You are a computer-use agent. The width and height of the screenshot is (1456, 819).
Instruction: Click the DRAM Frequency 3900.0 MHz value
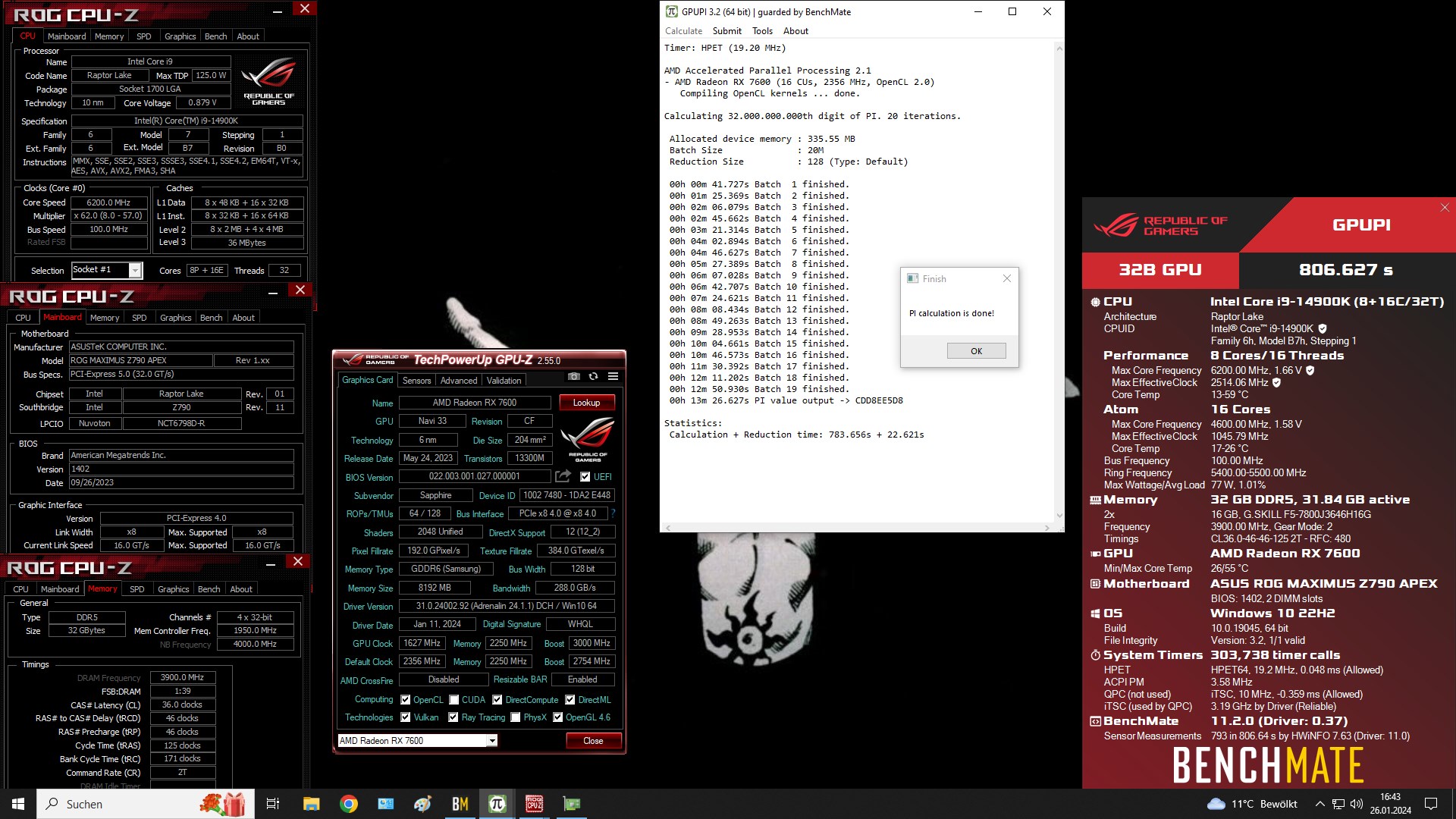(x=183, y=678)
